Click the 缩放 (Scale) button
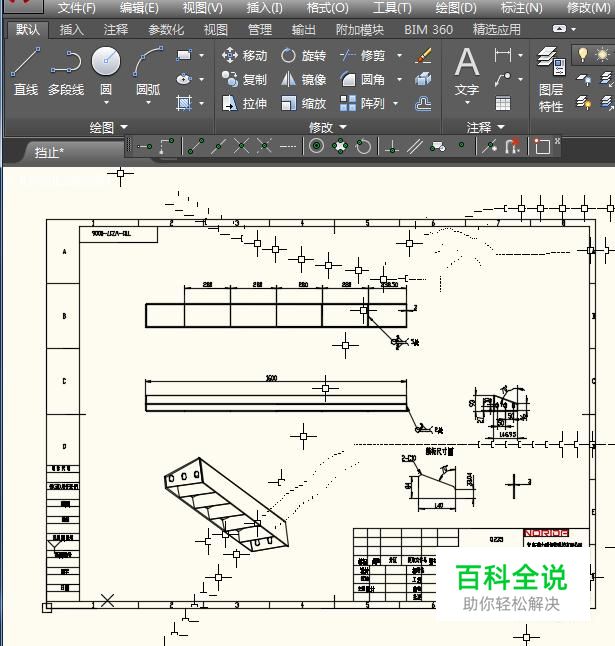The height and width of the screenshot is (646, 615). pos(304,103)
